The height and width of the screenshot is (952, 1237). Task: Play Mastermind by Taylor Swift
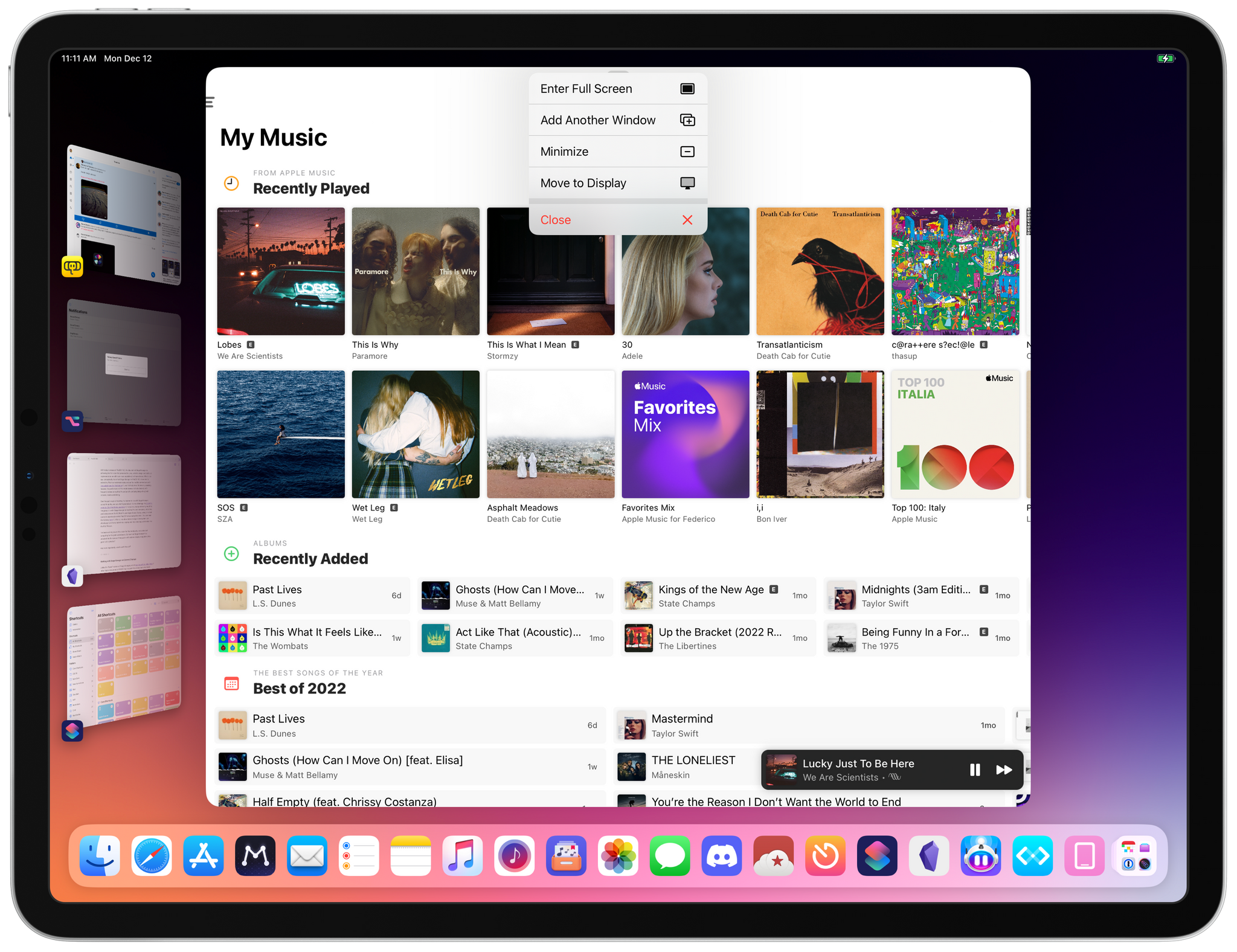click(x=809, y=725)
